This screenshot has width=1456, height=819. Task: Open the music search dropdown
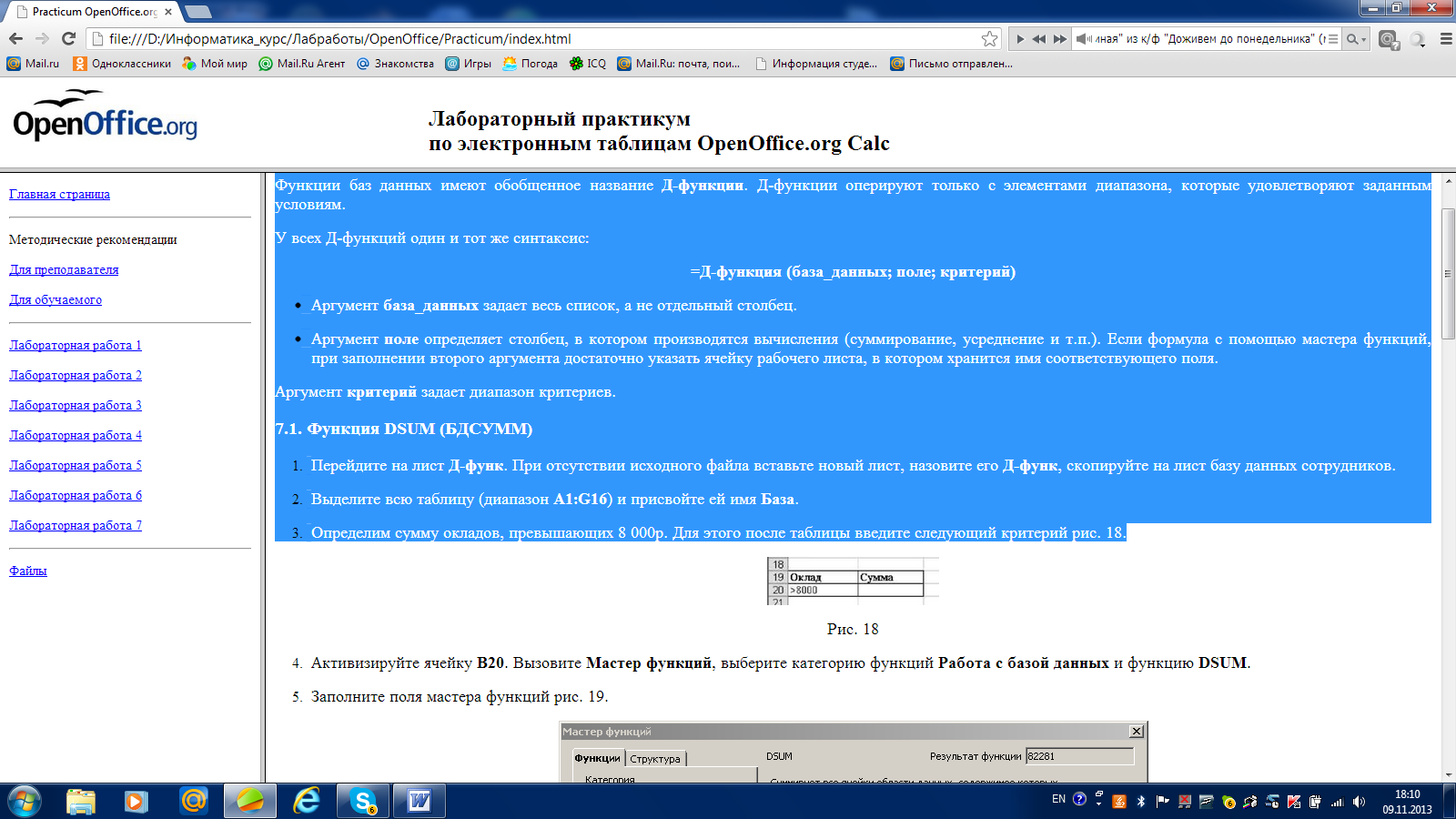(1357, 39)
